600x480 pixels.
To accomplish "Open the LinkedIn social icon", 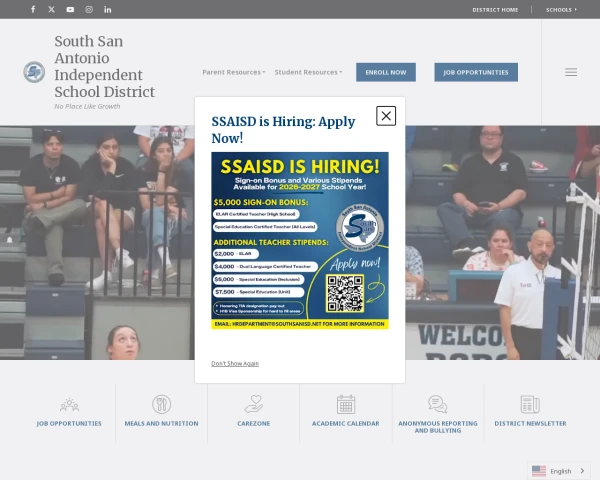I will [108, 9].
